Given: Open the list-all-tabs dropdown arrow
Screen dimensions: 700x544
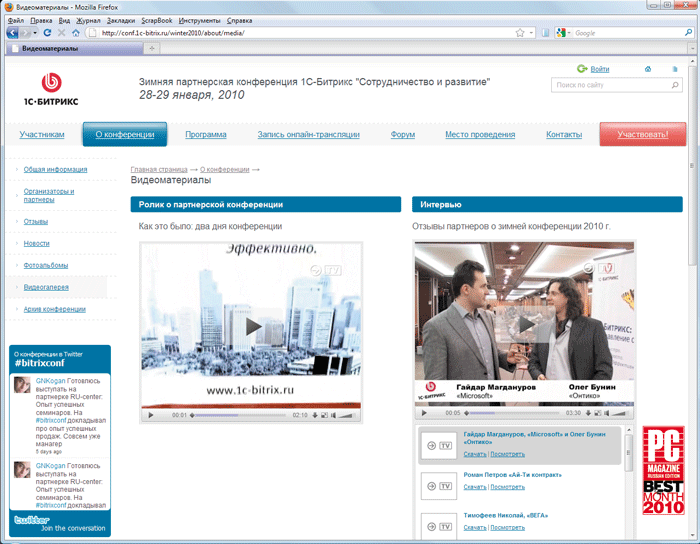Looking at the screenshot, I should pos(691,48).
